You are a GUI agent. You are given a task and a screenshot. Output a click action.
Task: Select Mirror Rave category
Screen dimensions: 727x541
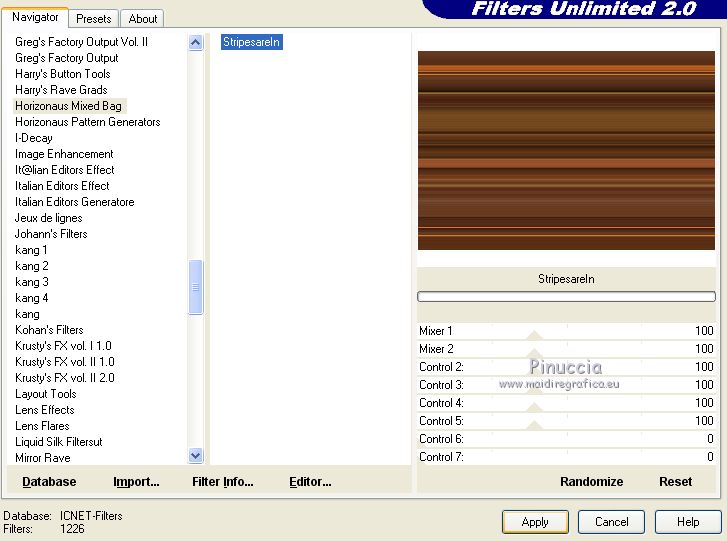43,458
